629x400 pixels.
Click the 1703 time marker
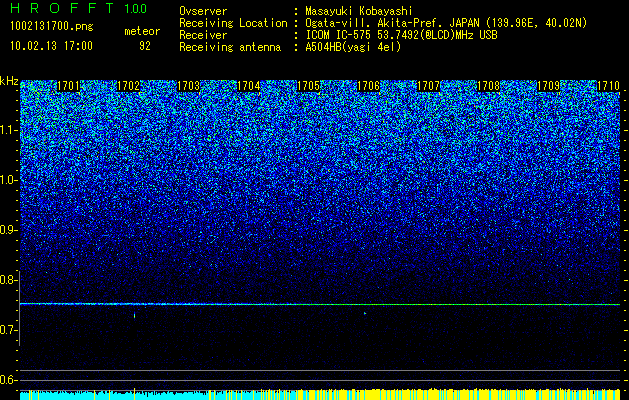(189, 86)
